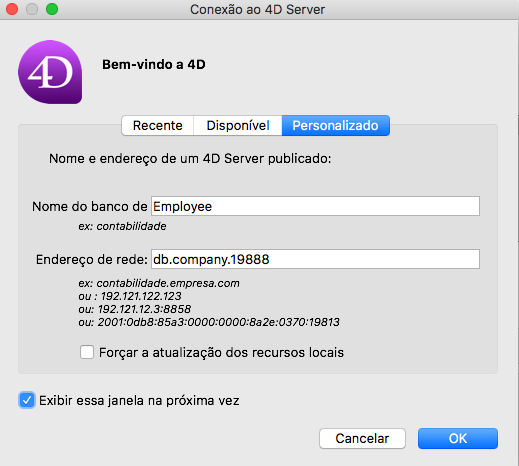Close the window using the red button
Screen dimensions: 519x466
12,9
